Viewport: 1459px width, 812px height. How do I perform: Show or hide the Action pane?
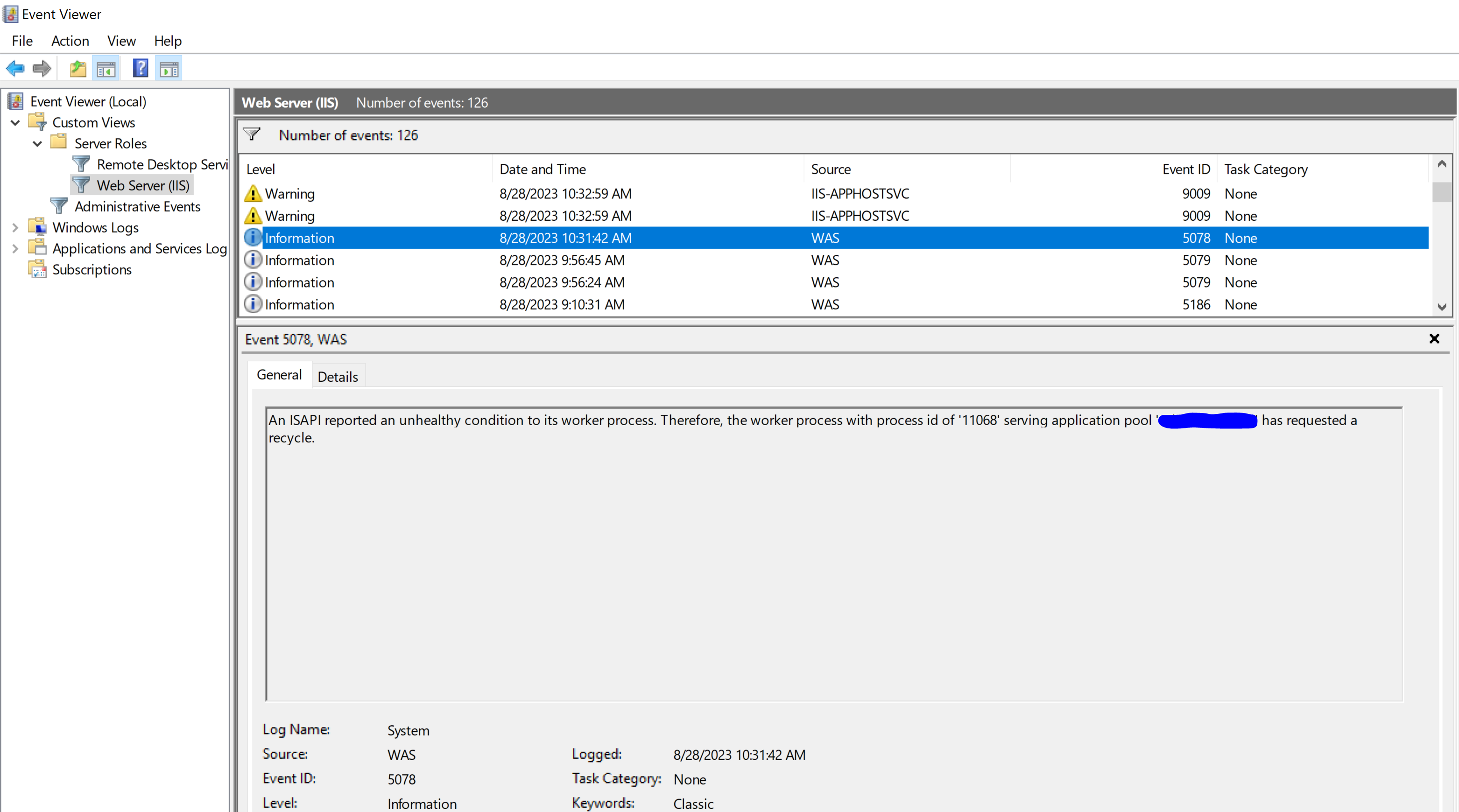pyautogui.click(x=168, y=68)
